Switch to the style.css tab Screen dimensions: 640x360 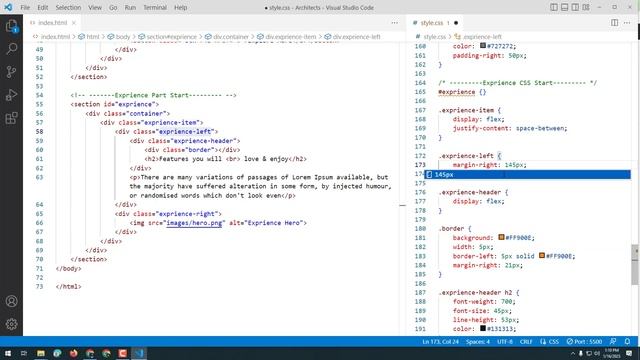(x=432, y=23)
